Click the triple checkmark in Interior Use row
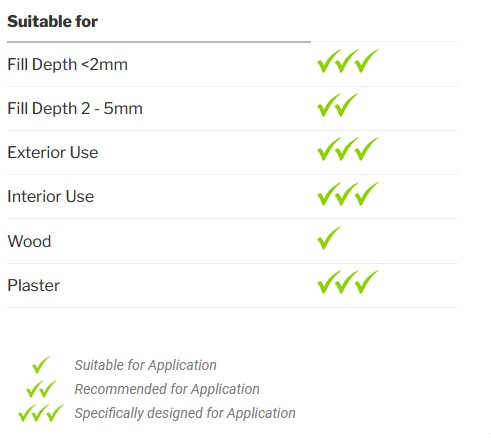The image size is (491, 444). tap(348, 194)
